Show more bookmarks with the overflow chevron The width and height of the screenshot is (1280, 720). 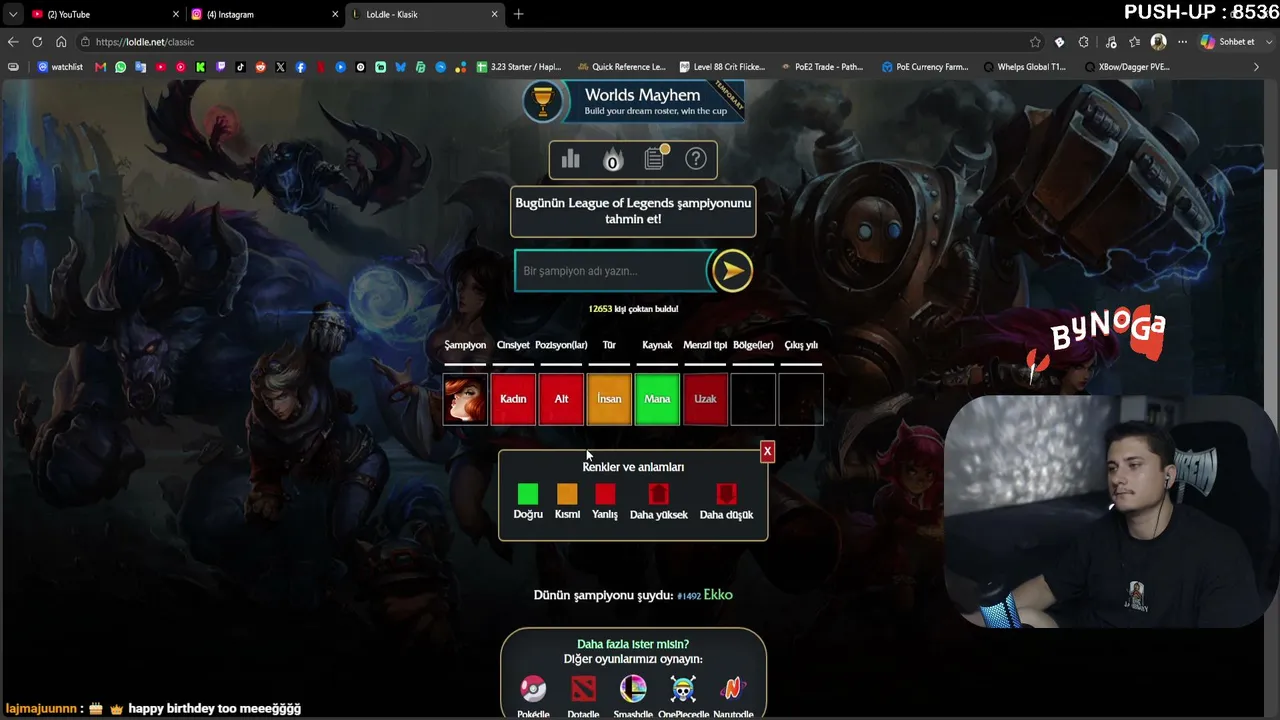pyautogui.click(x=1257, y=67)
